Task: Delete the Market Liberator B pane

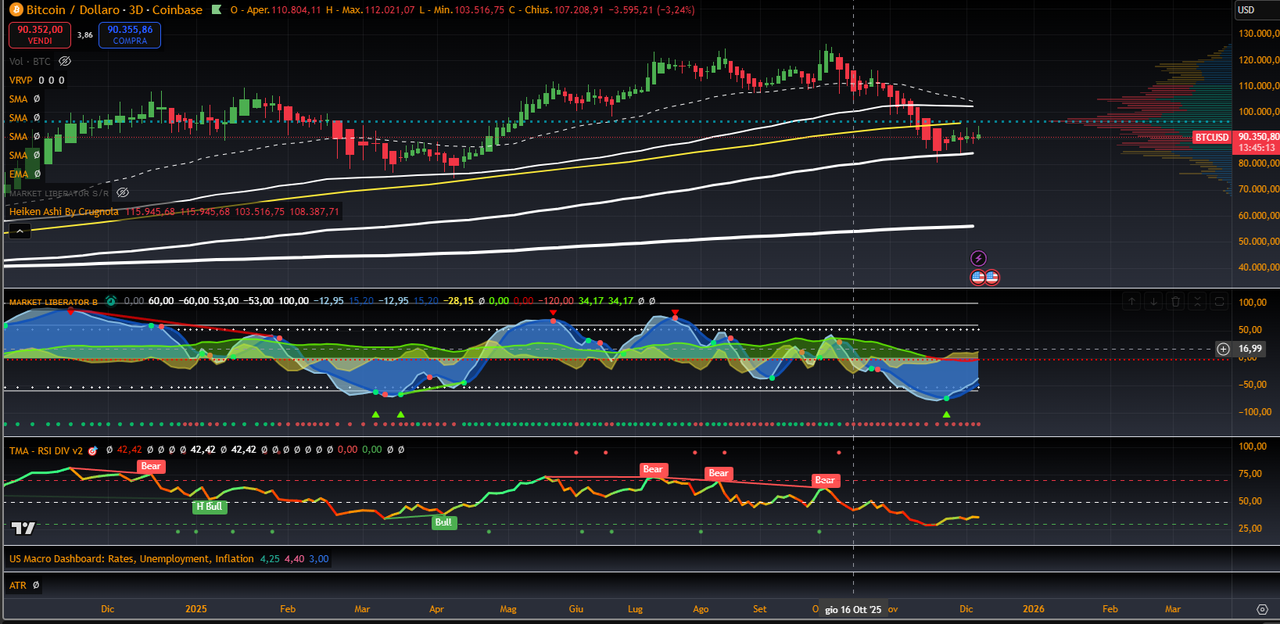Action: point(1175,301)
